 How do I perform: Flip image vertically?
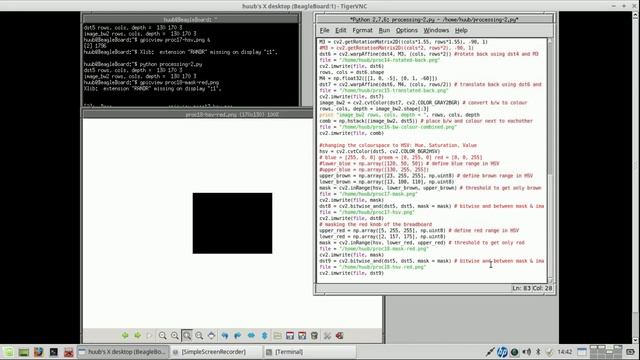(x=264, y=336)
